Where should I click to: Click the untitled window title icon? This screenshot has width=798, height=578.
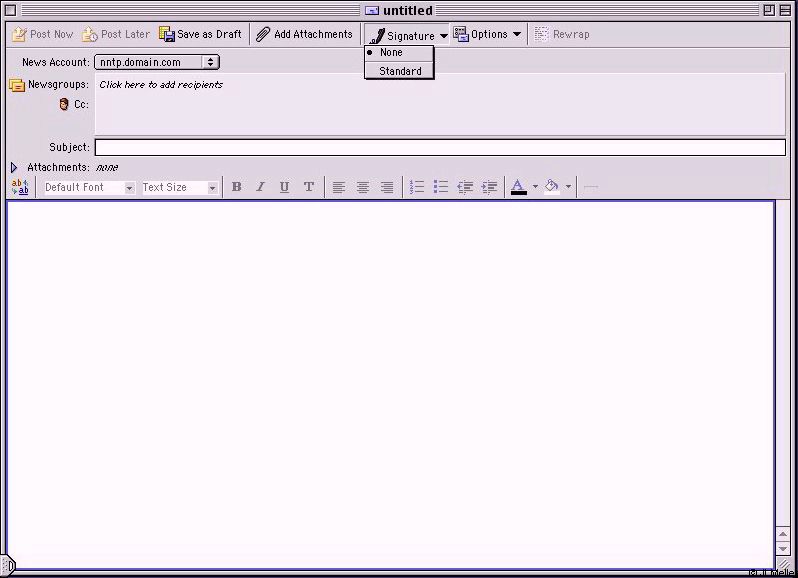click(372, 10)
